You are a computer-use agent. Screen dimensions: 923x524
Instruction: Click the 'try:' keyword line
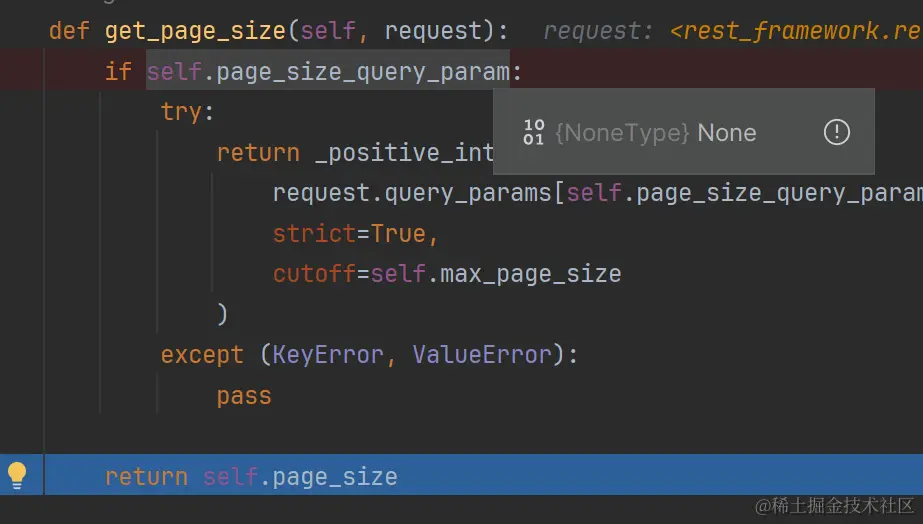[x=188, y=112]
